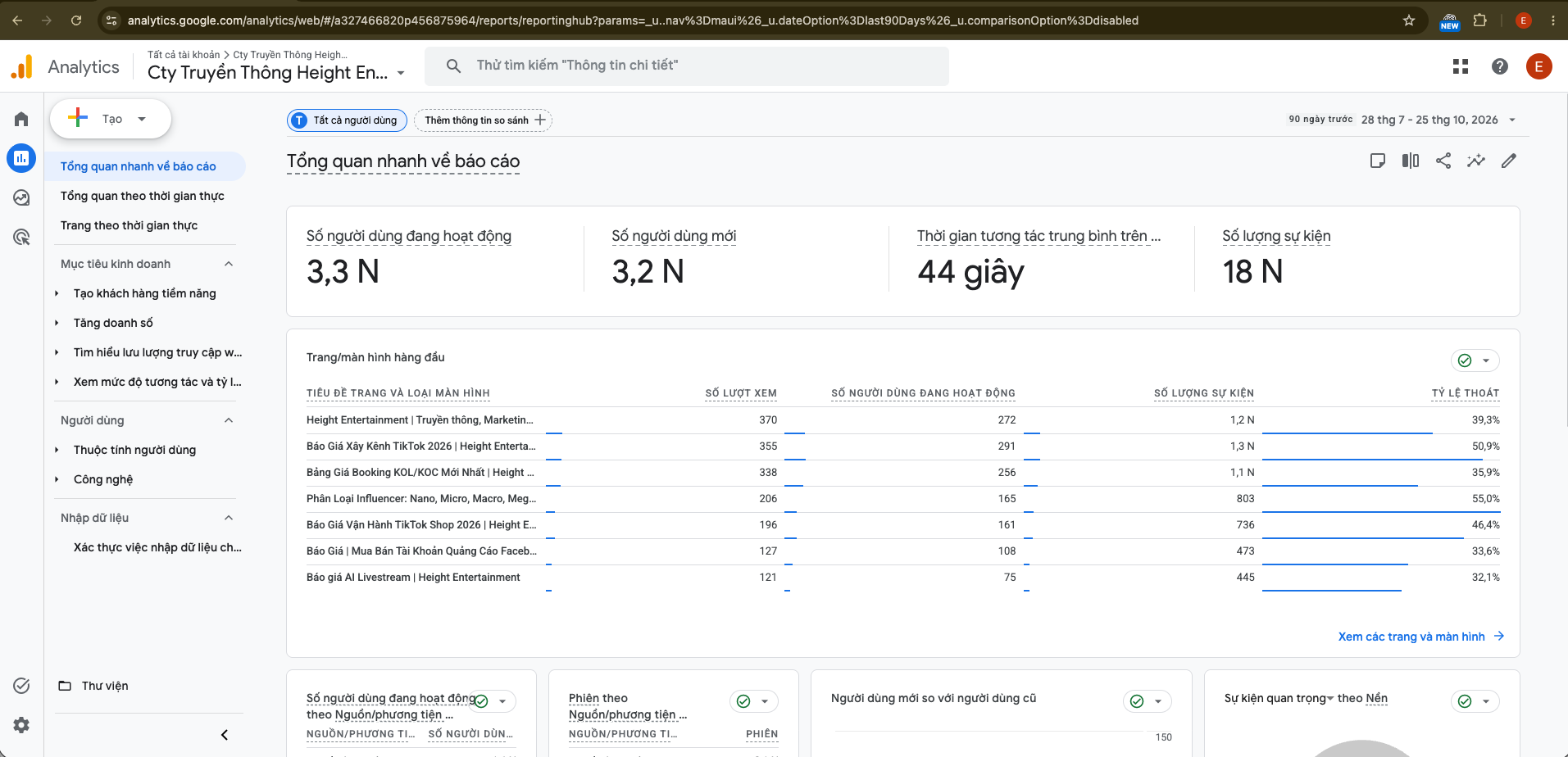
Task: Click Báo giá AI Livestream row title
Action: point(413,578)
